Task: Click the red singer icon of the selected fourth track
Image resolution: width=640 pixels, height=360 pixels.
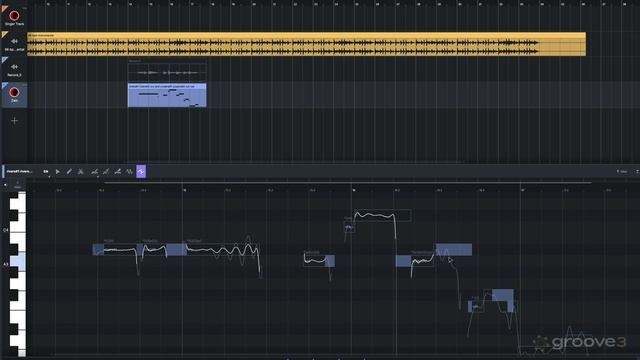Action: pyautogui.click(x=14, y=92)
